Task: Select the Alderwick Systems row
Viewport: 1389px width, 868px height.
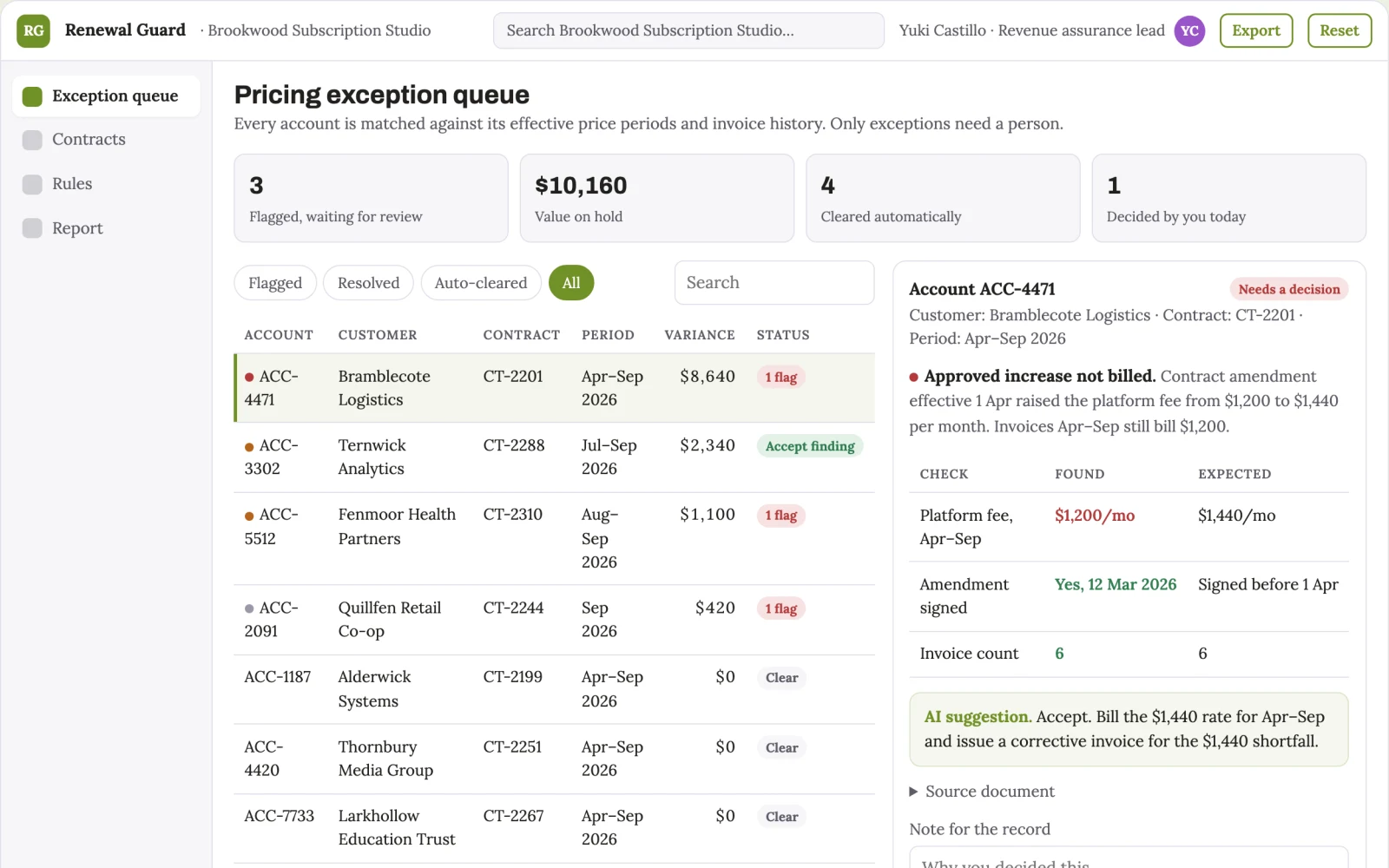Action: click(554, 689)
